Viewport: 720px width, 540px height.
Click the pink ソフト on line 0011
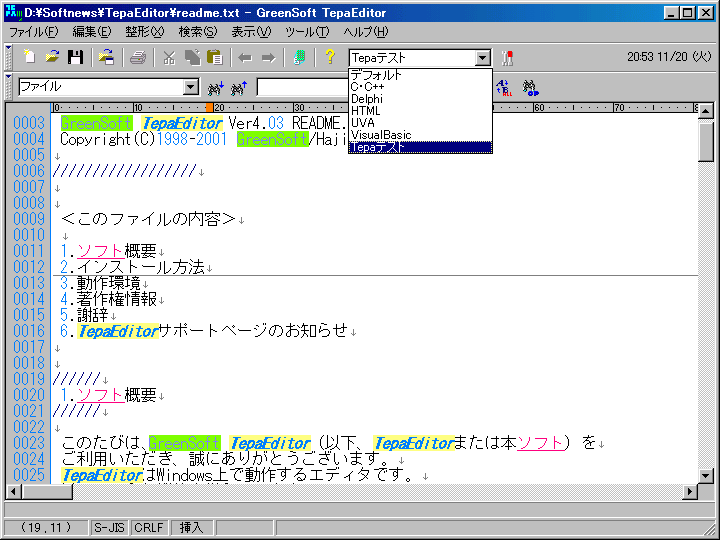[101, 251]
